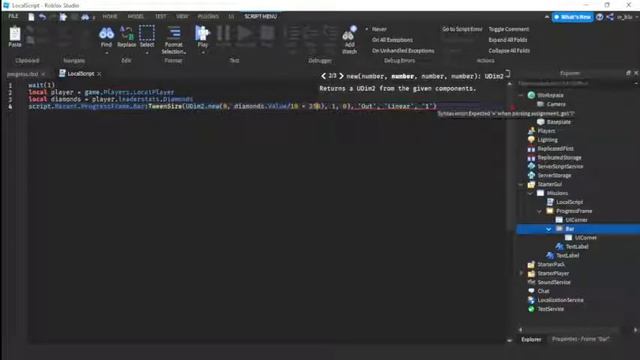The width and height of the screenshot is (640, 360).
Task: Click Expand All Folds
Action: click(x=508, y=40)
